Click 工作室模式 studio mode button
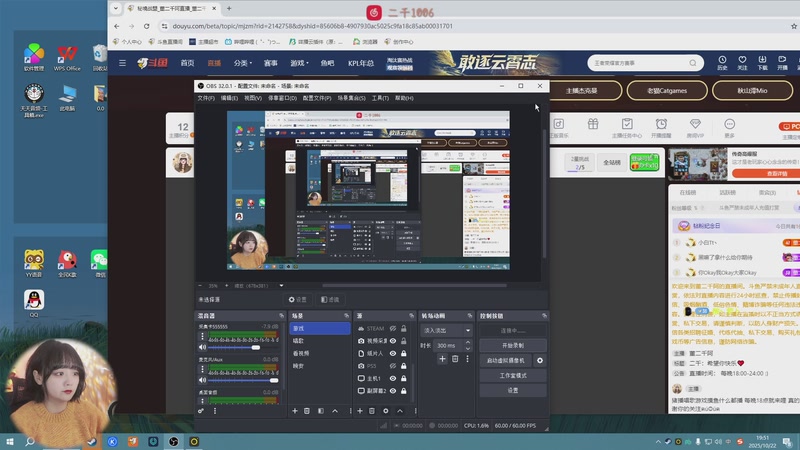Screen dimensions: 800x450 point(513,376)
